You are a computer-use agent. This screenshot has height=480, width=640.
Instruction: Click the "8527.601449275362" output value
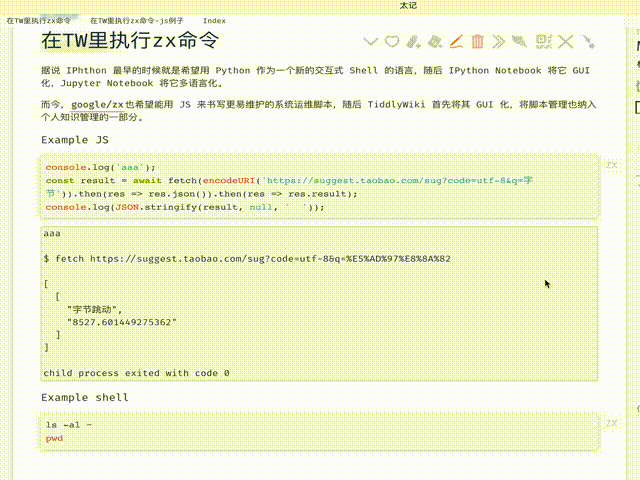tap(122, 322)
